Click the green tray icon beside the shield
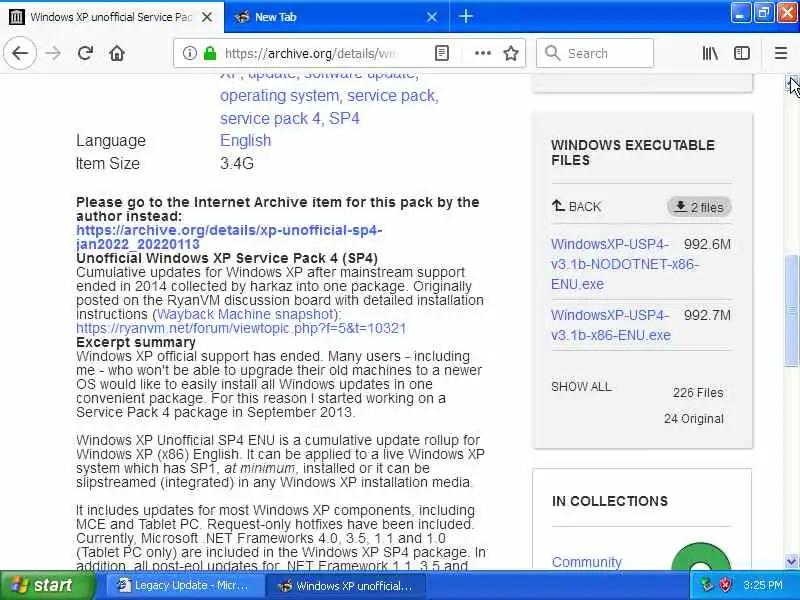Screen dimensions: 800x600 [706, 585]
